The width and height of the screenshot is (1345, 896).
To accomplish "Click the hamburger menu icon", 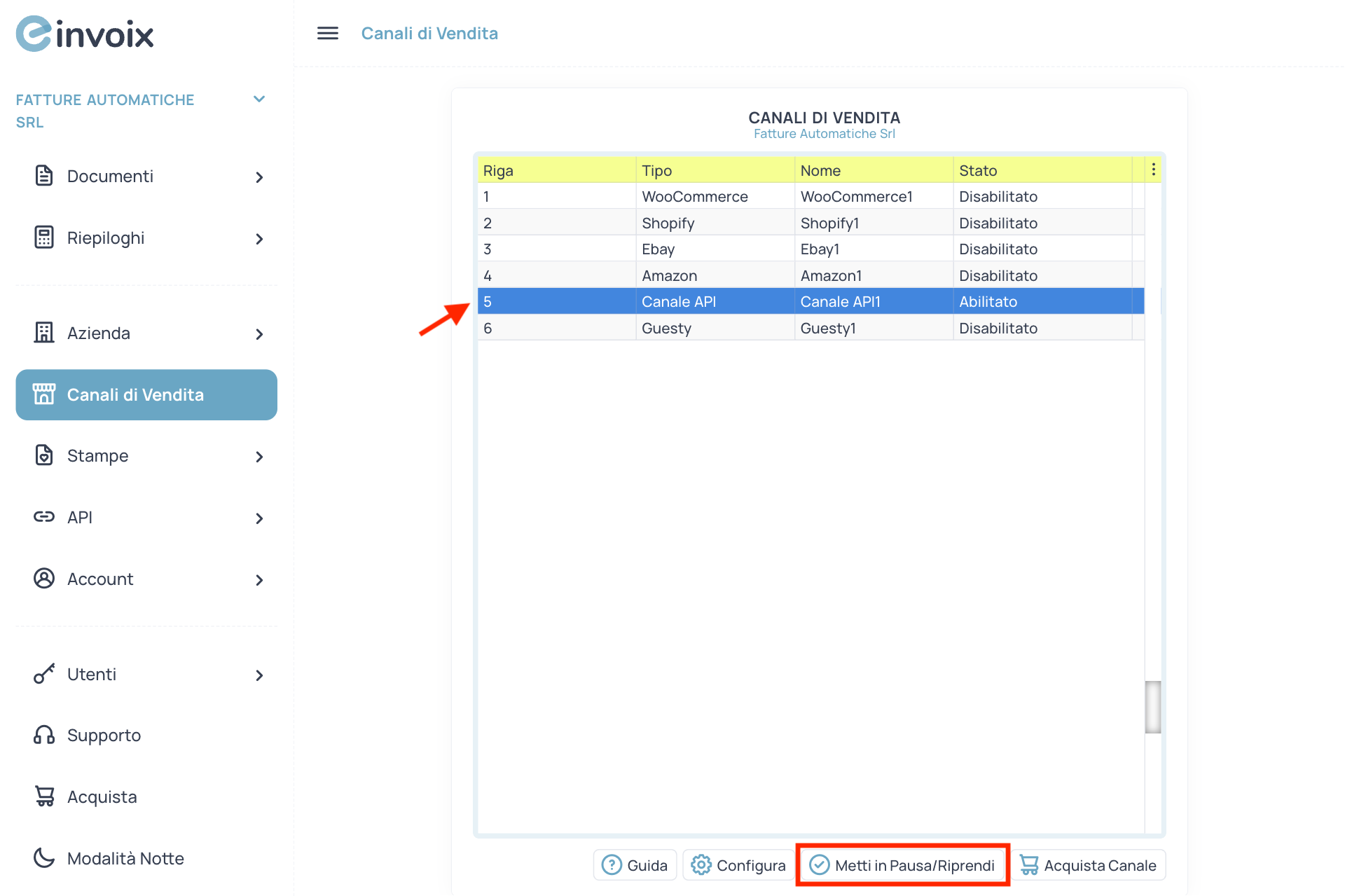I will click(x=327, y=33).
